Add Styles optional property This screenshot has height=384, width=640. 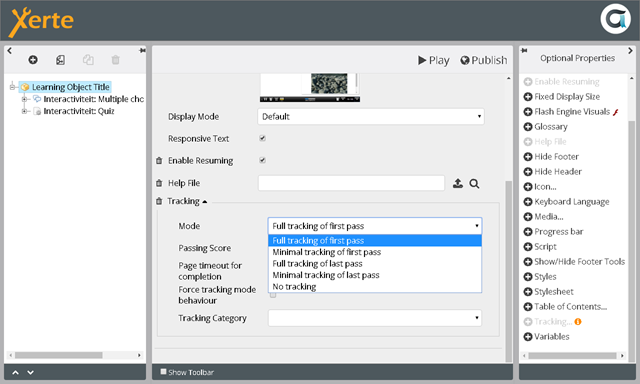(x=540, y=277)
